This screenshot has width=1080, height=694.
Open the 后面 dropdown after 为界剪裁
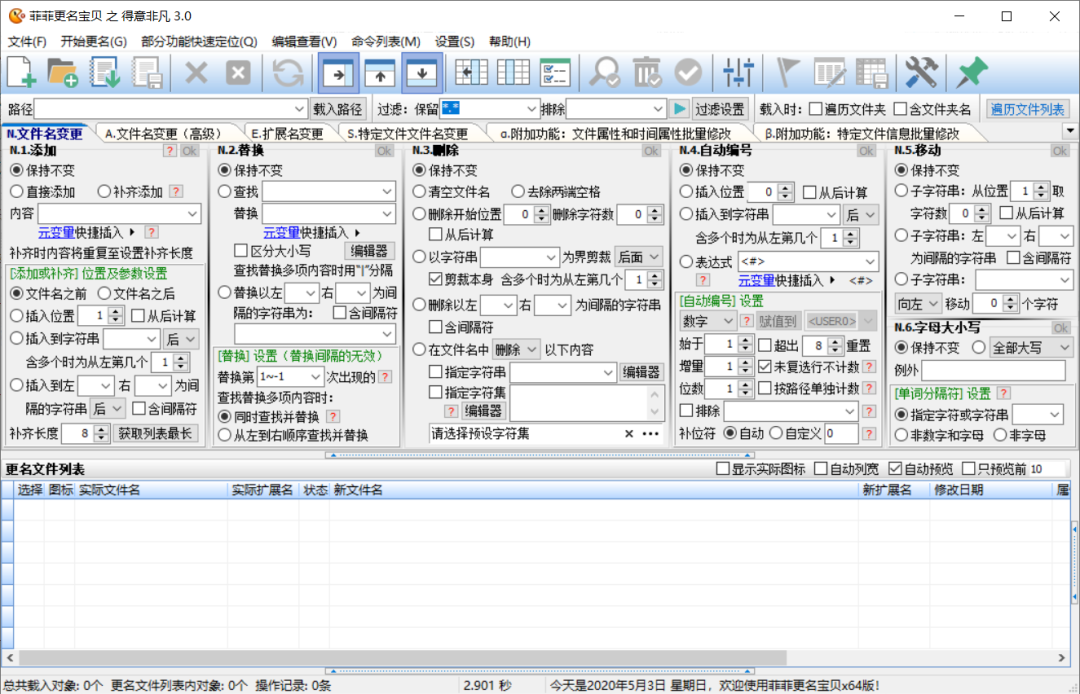(638, 257)
